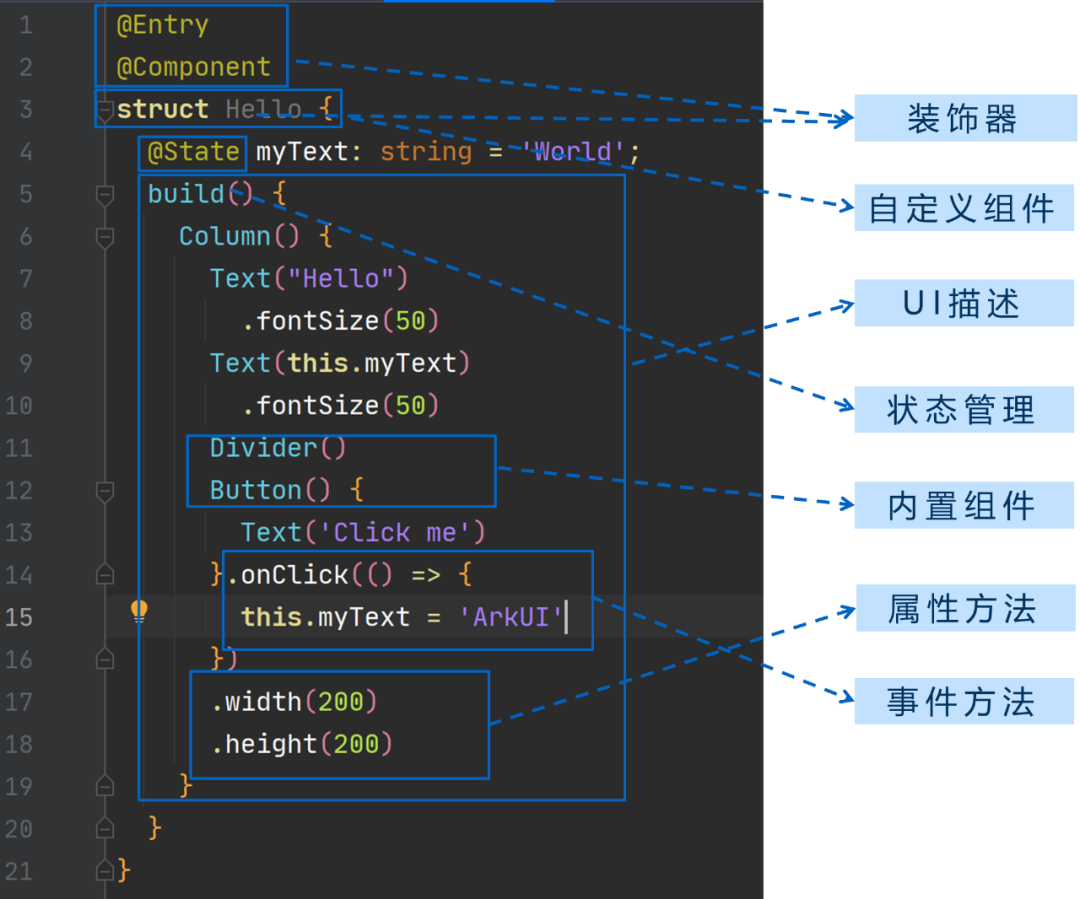Click the Divider() component
1080x899 pixels.
click(278, 448)
